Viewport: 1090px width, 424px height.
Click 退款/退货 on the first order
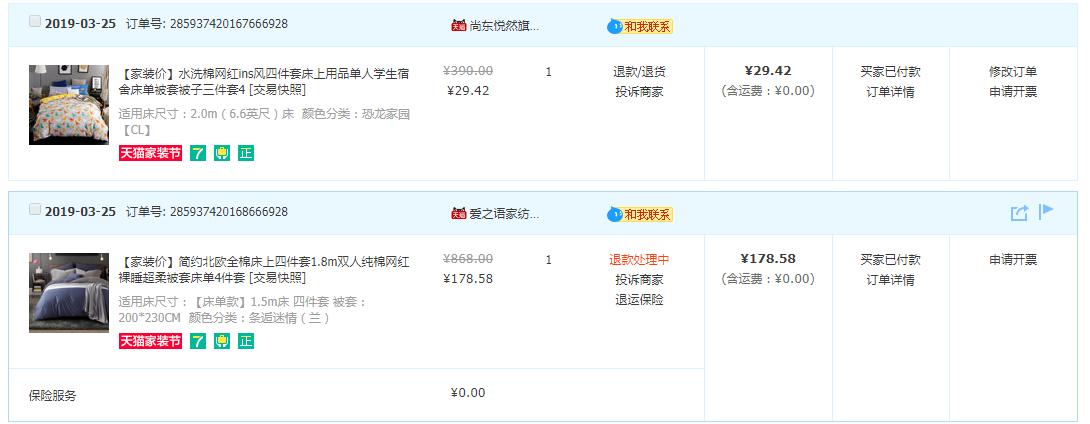[x=640, y=72]
